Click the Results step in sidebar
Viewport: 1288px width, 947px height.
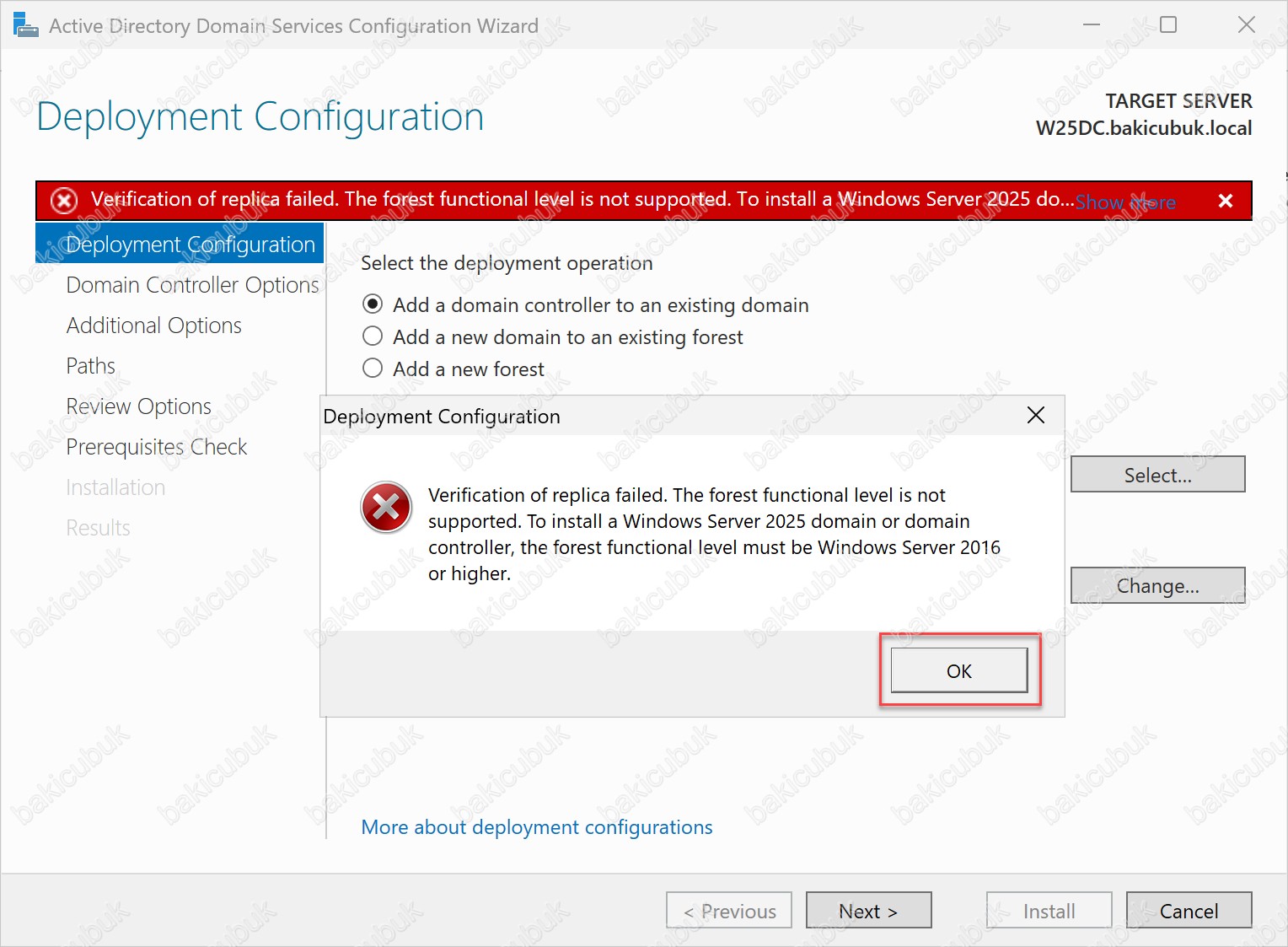coord(99,528)
